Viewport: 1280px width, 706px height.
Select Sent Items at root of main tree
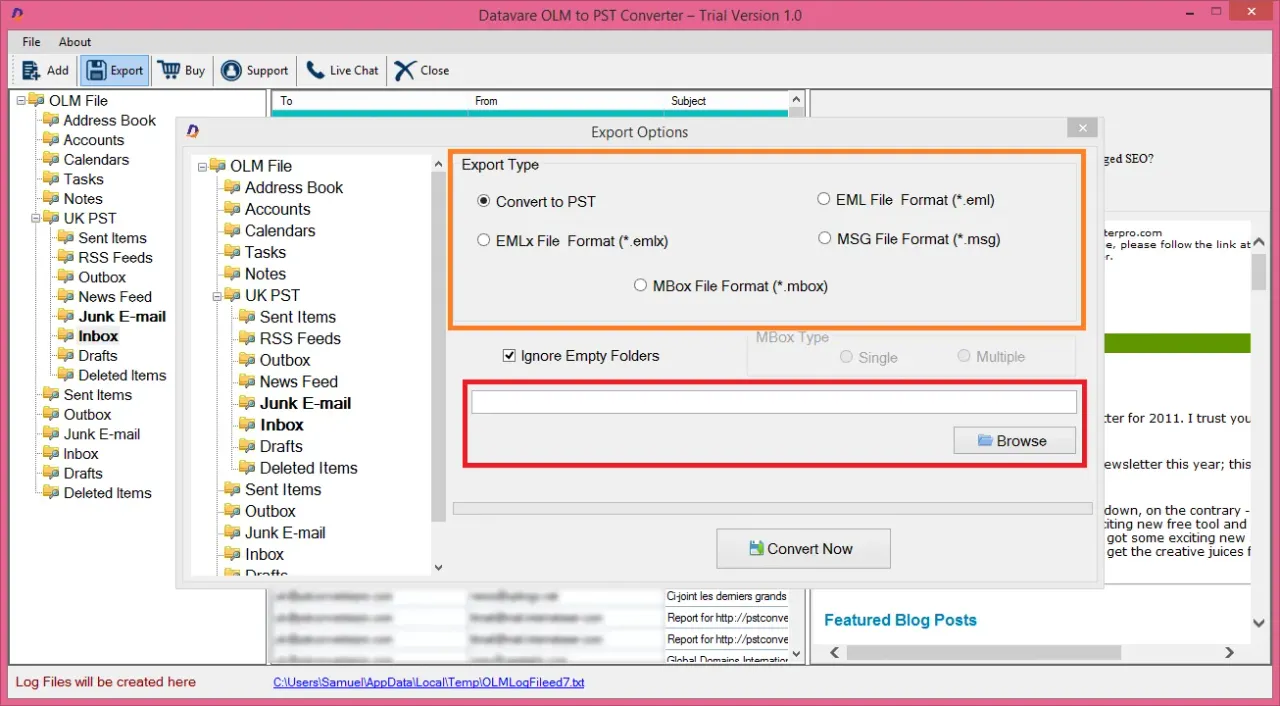(97, 395)
